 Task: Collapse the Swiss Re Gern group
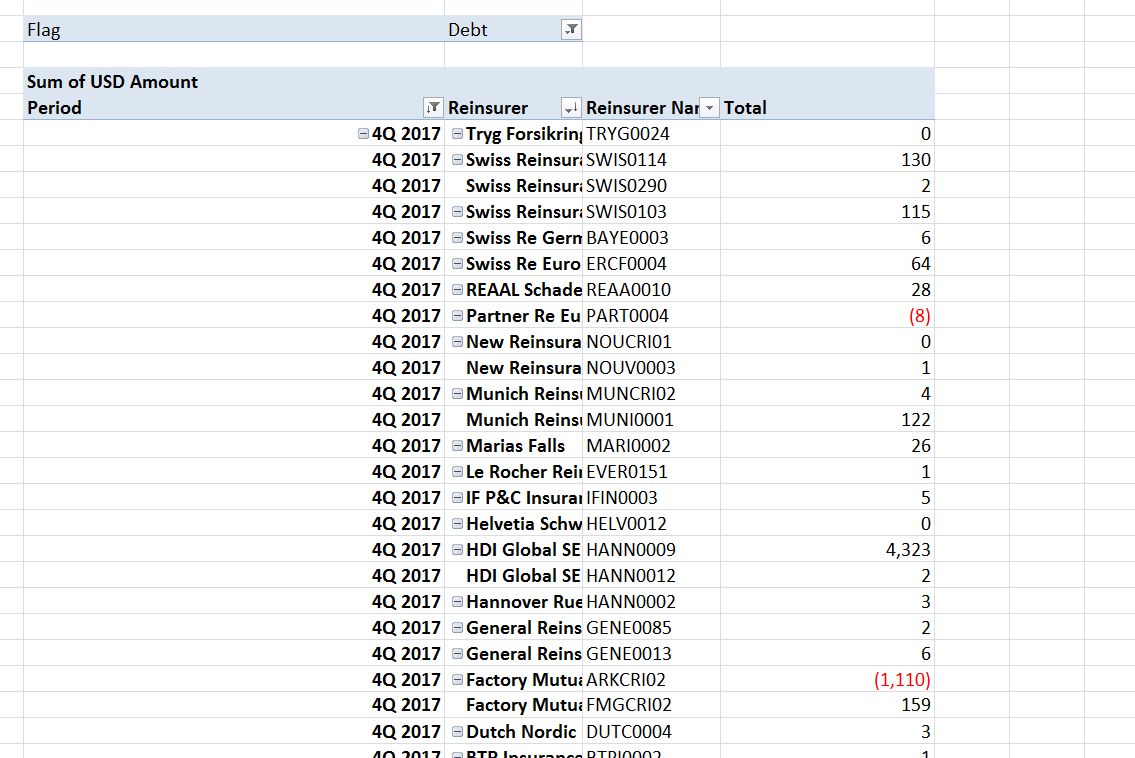click(457, 238)
